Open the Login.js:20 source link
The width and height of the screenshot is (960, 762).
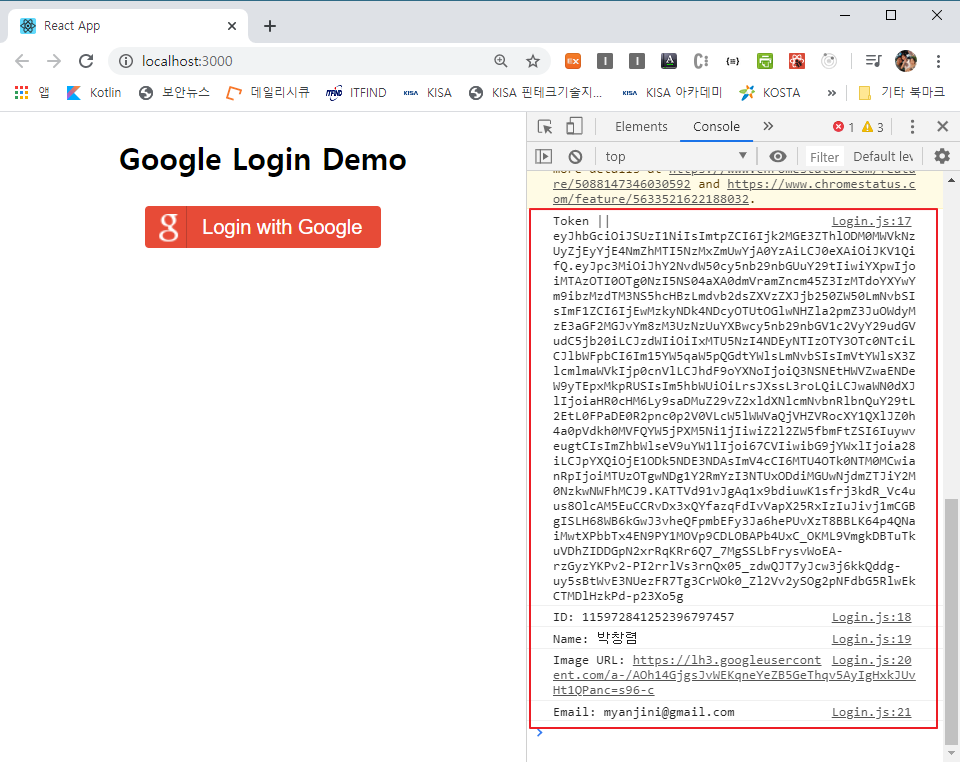click(871, 660)
